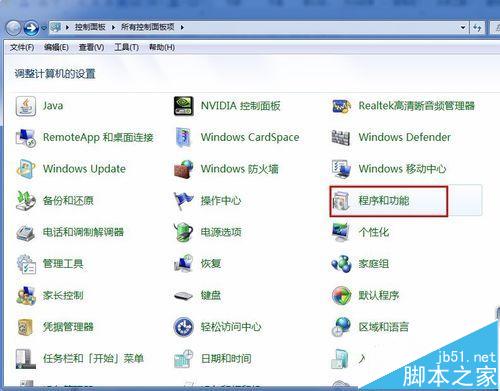Click the RemoteApp 和桌面连接 icon
Viewport: 500px width, 391px height.
(x=26, y=137)
